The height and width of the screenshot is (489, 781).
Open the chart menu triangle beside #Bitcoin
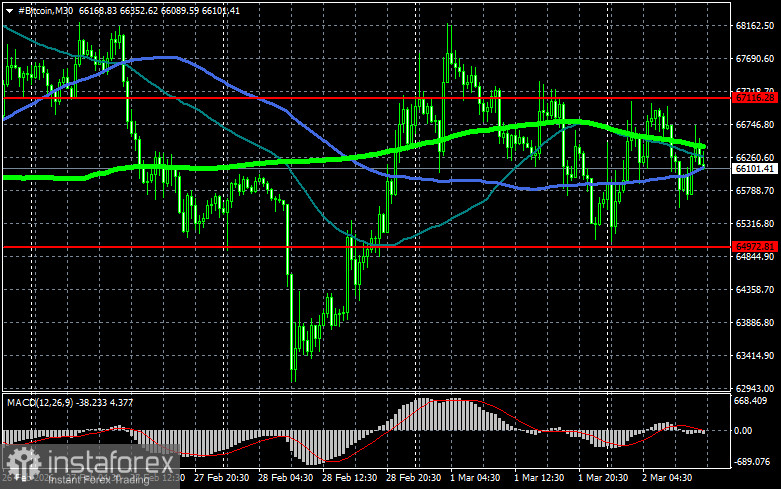(x=9, y=11)
